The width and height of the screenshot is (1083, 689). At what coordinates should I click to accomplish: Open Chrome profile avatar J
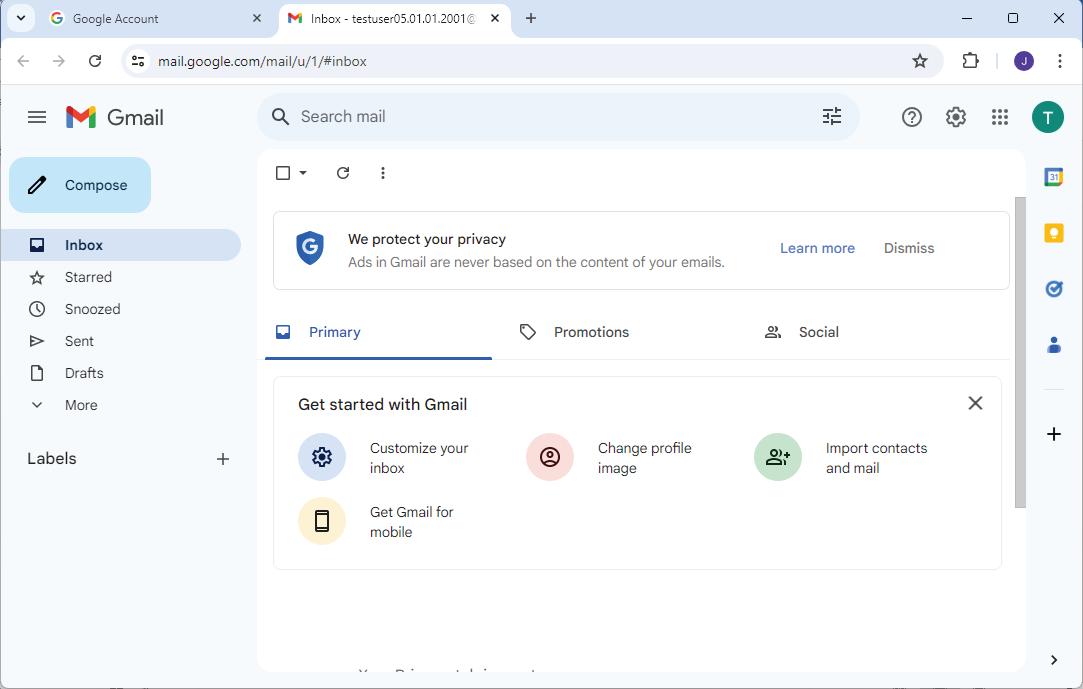(1024, 61)
